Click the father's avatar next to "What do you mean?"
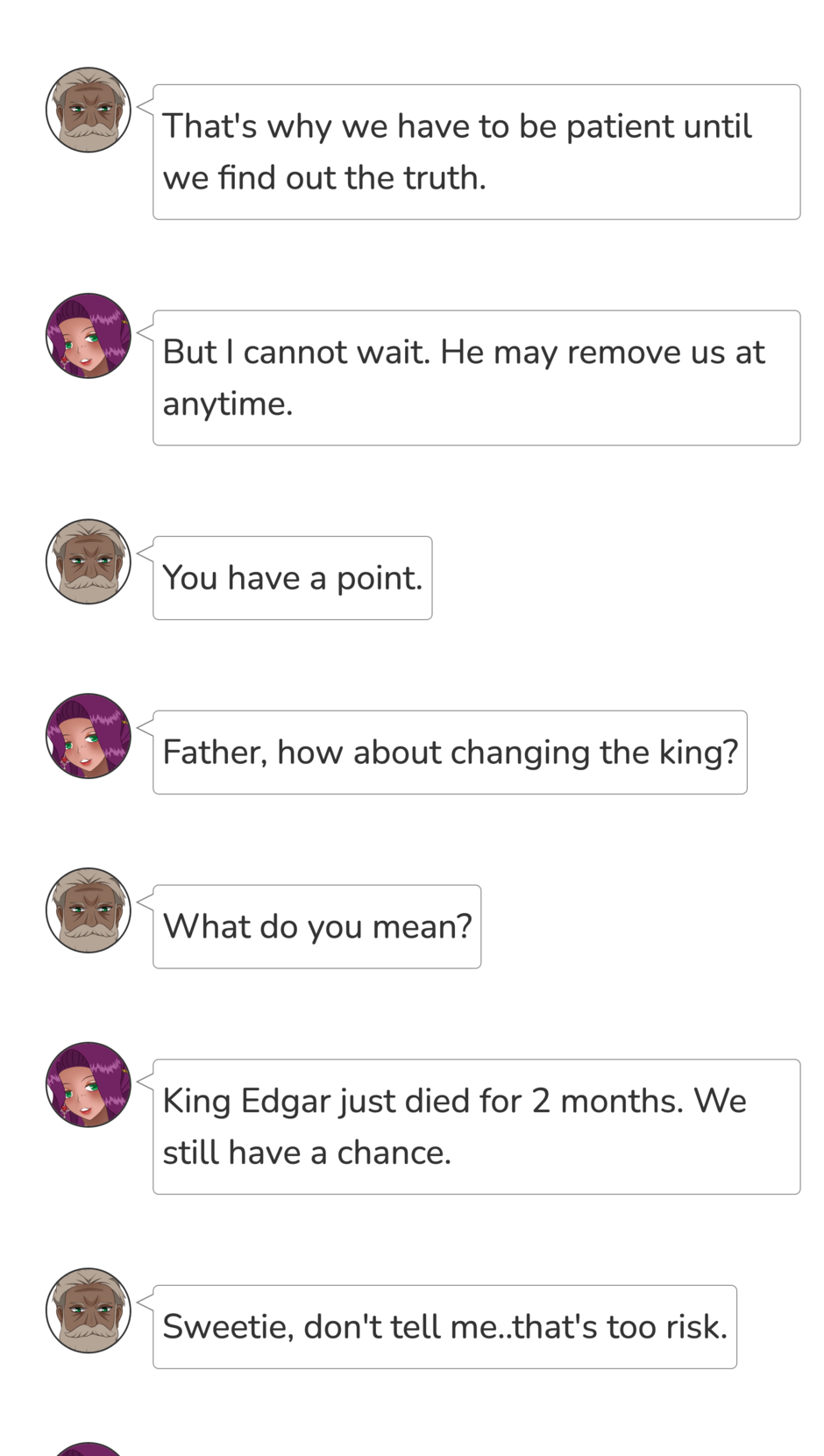Screen dimensions: 824x1456 89,910
